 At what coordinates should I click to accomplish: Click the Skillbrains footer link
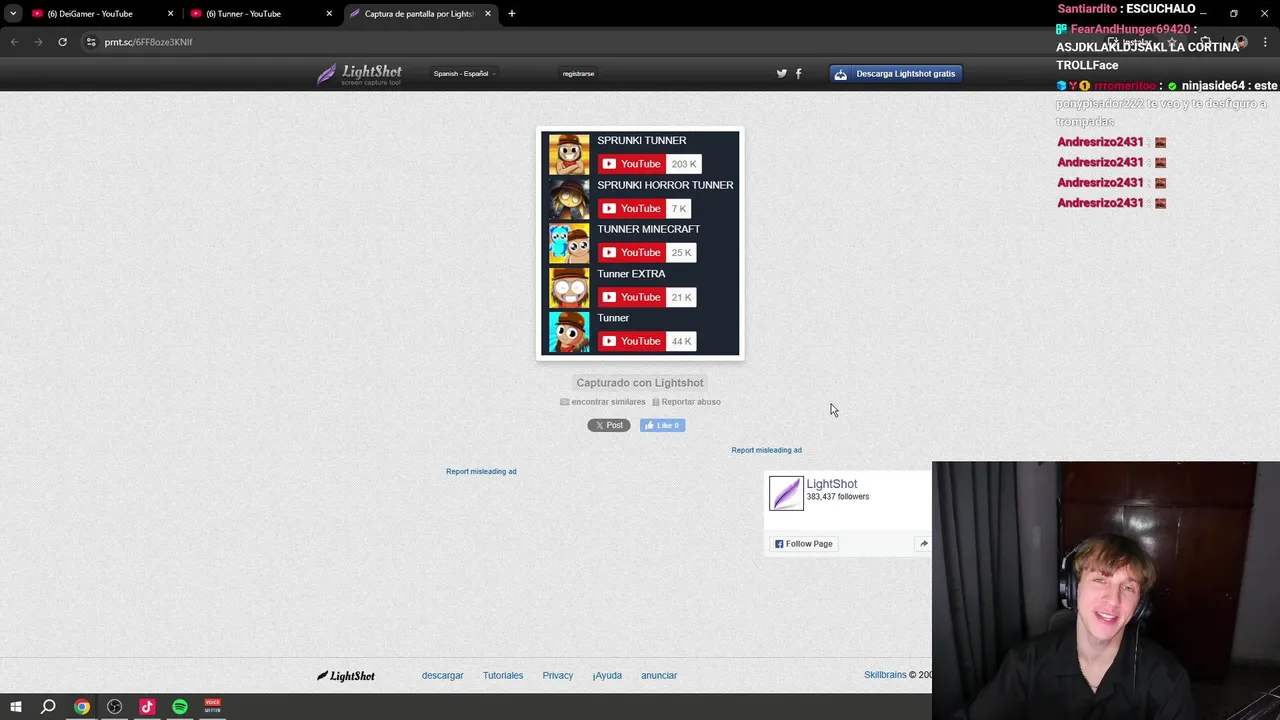(x=885, y=675)
